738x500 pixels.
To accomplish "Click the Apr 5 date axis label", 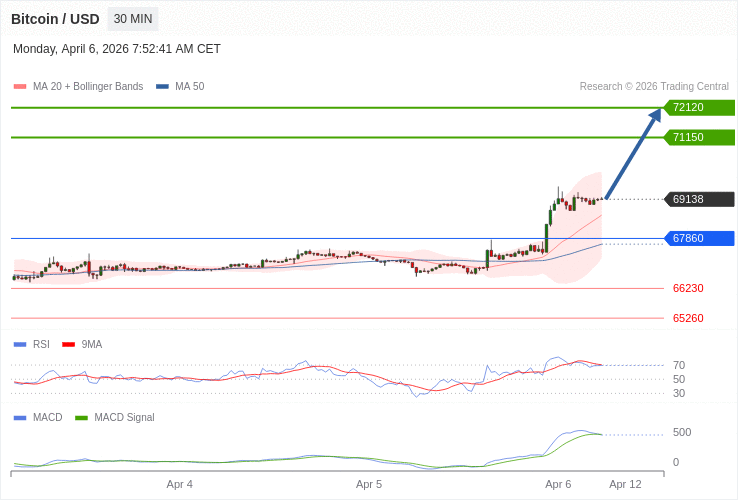I will click(x=369, y=484).
